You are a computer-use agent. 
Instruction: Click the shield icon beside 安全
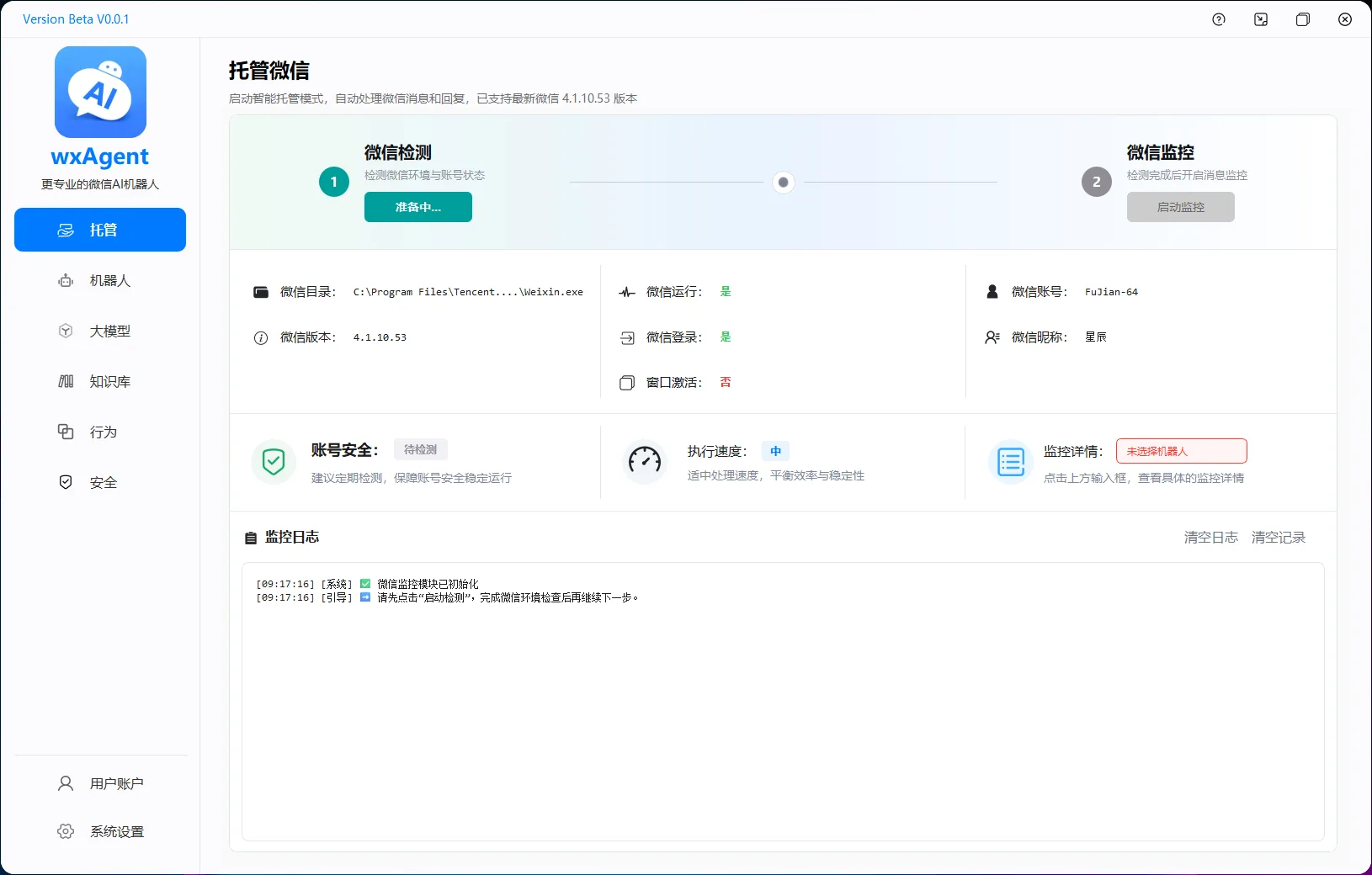(x=66, y=482)
